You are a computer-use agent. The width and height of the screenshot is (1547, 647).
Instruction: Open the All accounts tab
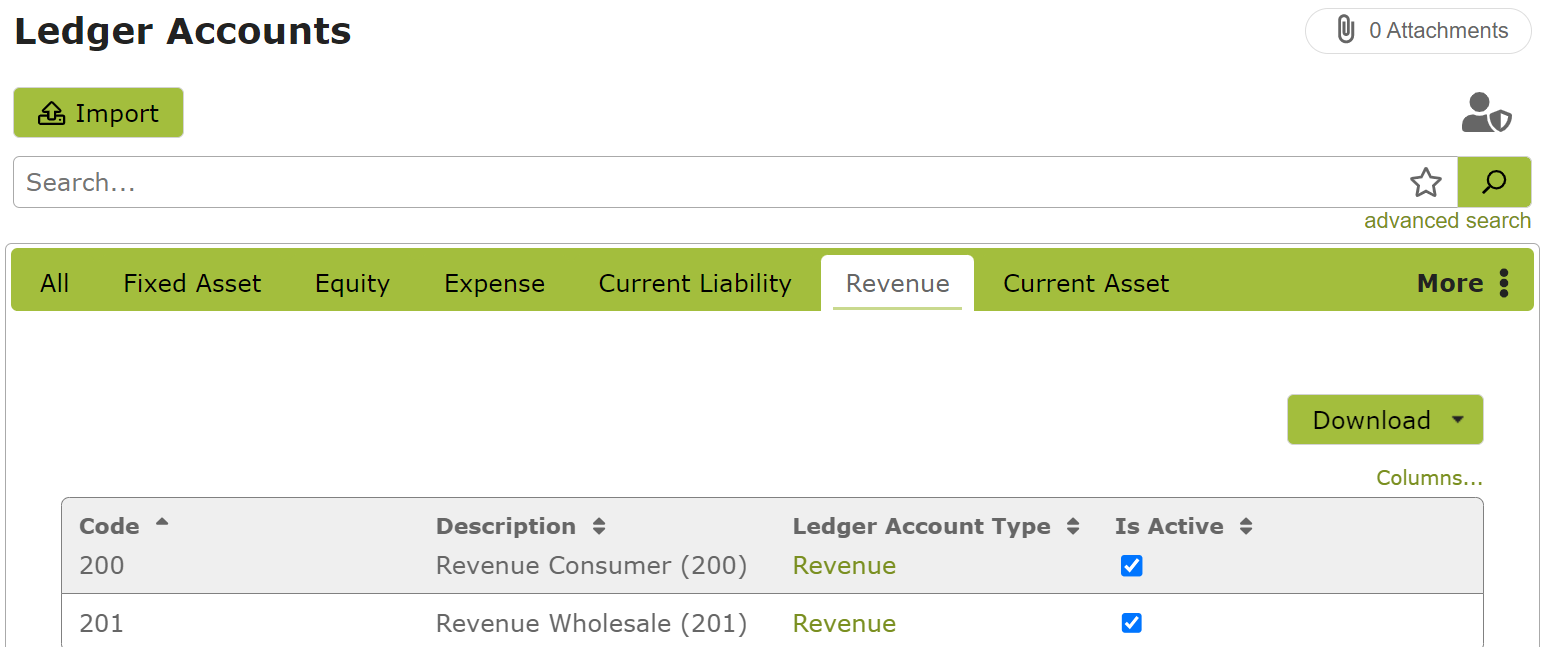pos(54,283)
